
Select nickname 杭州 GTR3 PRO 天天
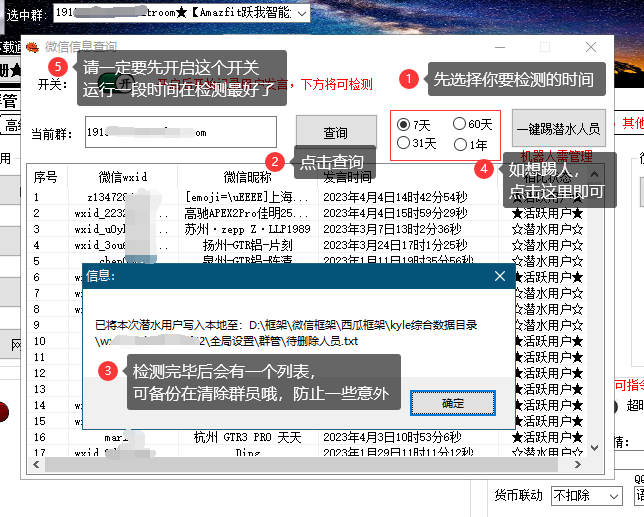click(x=248, y=437)
